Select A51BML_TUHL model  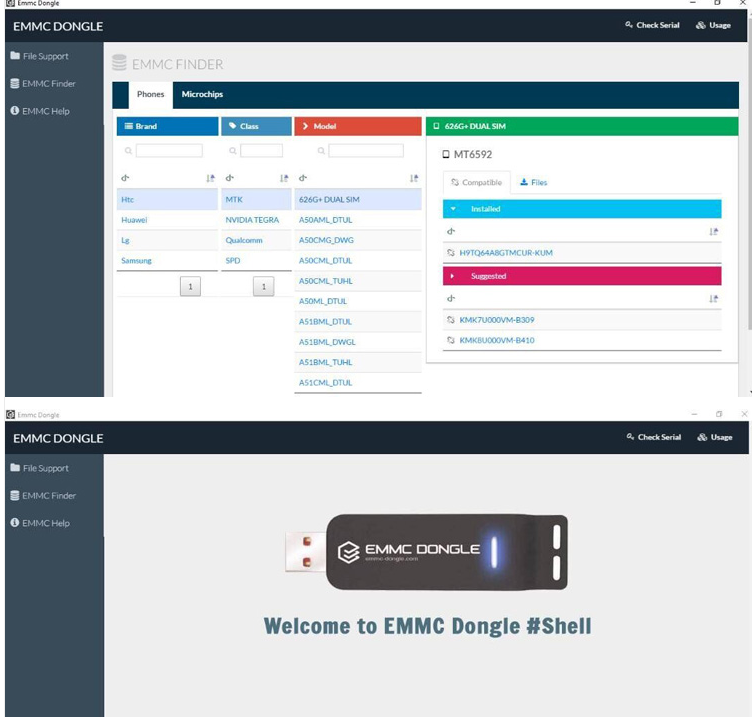[358, 363]
